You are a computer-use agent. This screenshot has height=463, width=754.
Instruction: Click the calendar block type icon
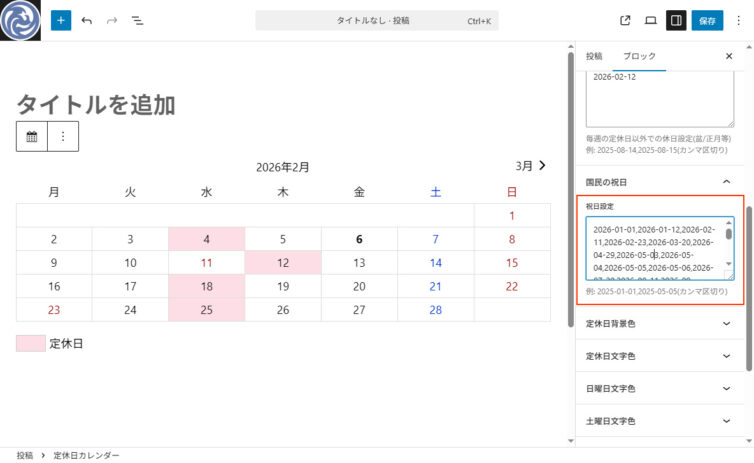tap(32, 136)
